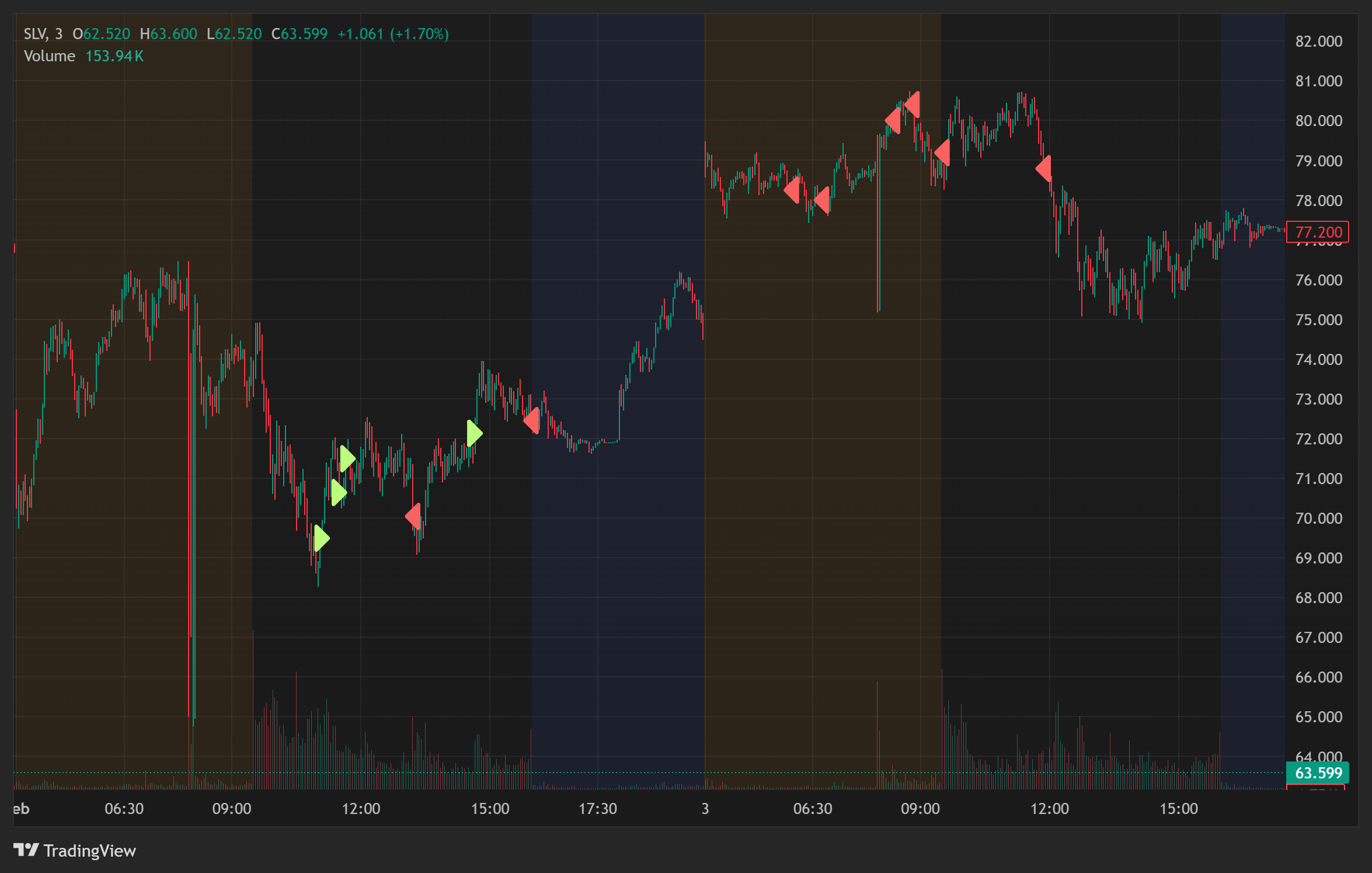This screenshot has width=1372, height=873.
Task: Click the Volume indicator label
Action: (x=50, y=56)
